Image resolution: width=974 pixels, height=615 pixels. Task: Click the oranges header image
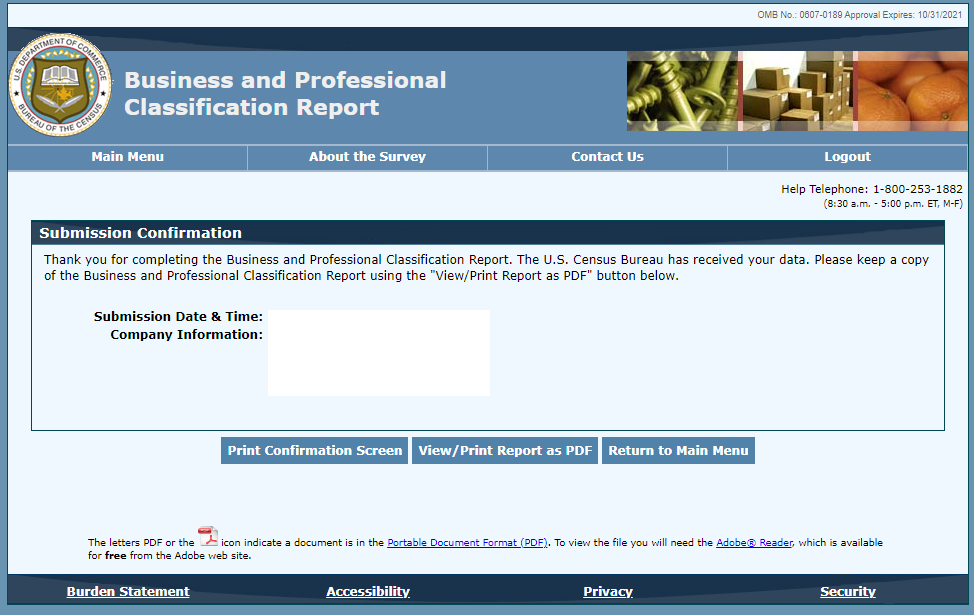pyautogui.click(x=911, y=91)
